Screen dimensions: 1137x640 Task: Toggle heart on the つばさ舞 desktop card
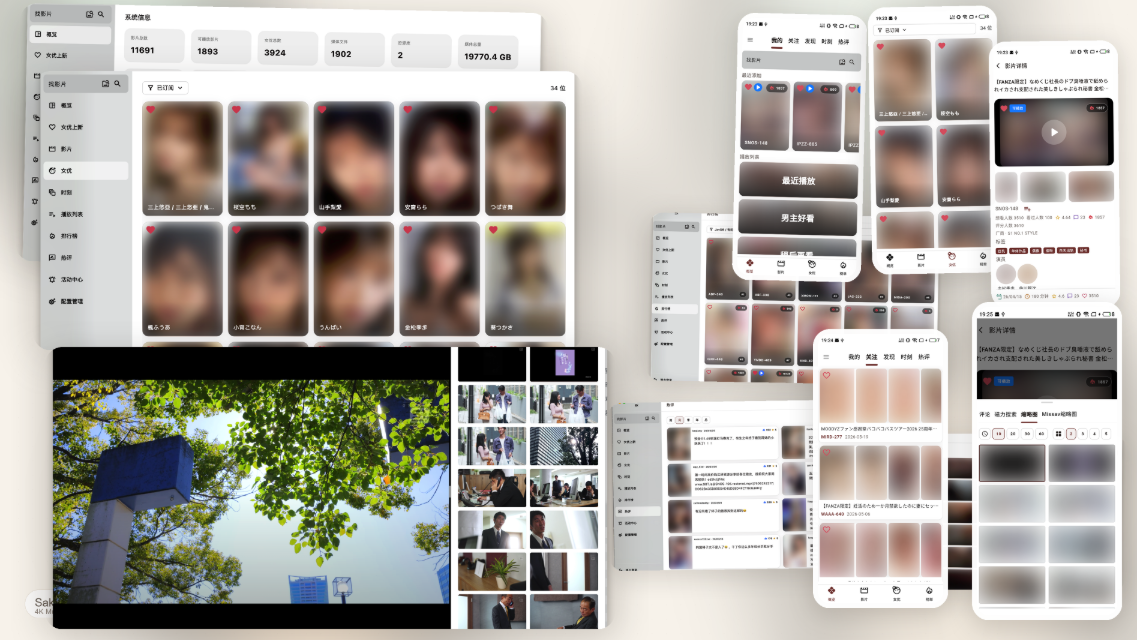(493, 109)
